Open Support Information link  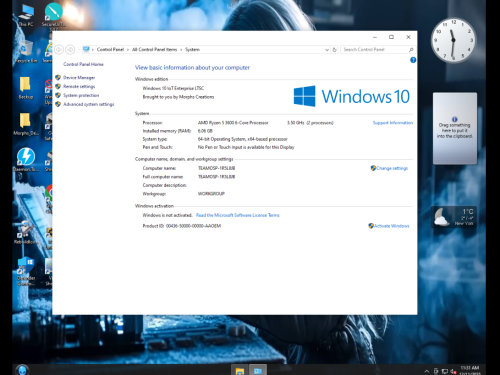[x=393, y=123]
